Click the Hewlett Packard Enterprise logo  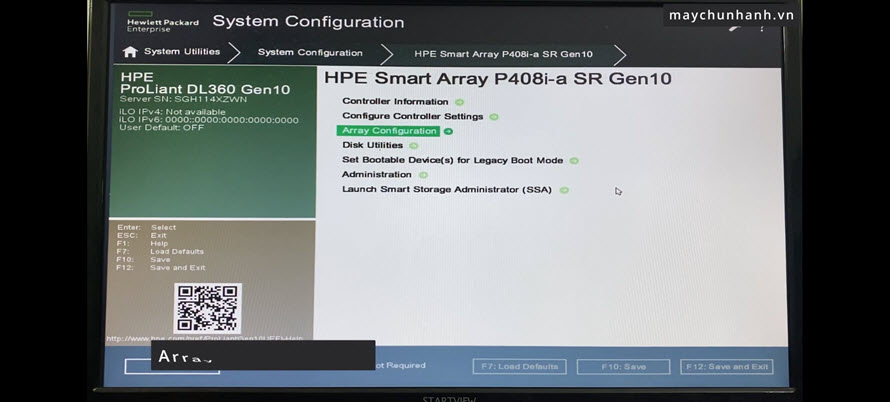(163, 22)
